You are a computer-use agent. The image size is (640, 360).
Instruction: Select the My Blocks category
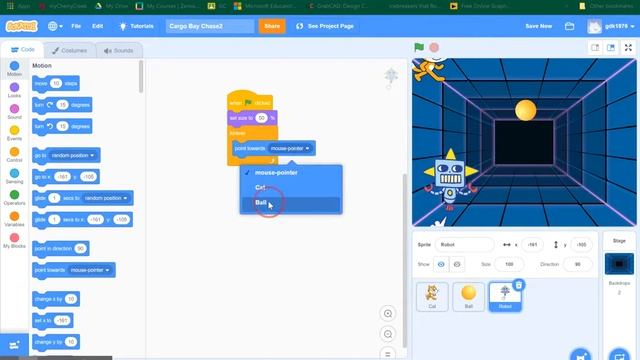click(14, 241)
